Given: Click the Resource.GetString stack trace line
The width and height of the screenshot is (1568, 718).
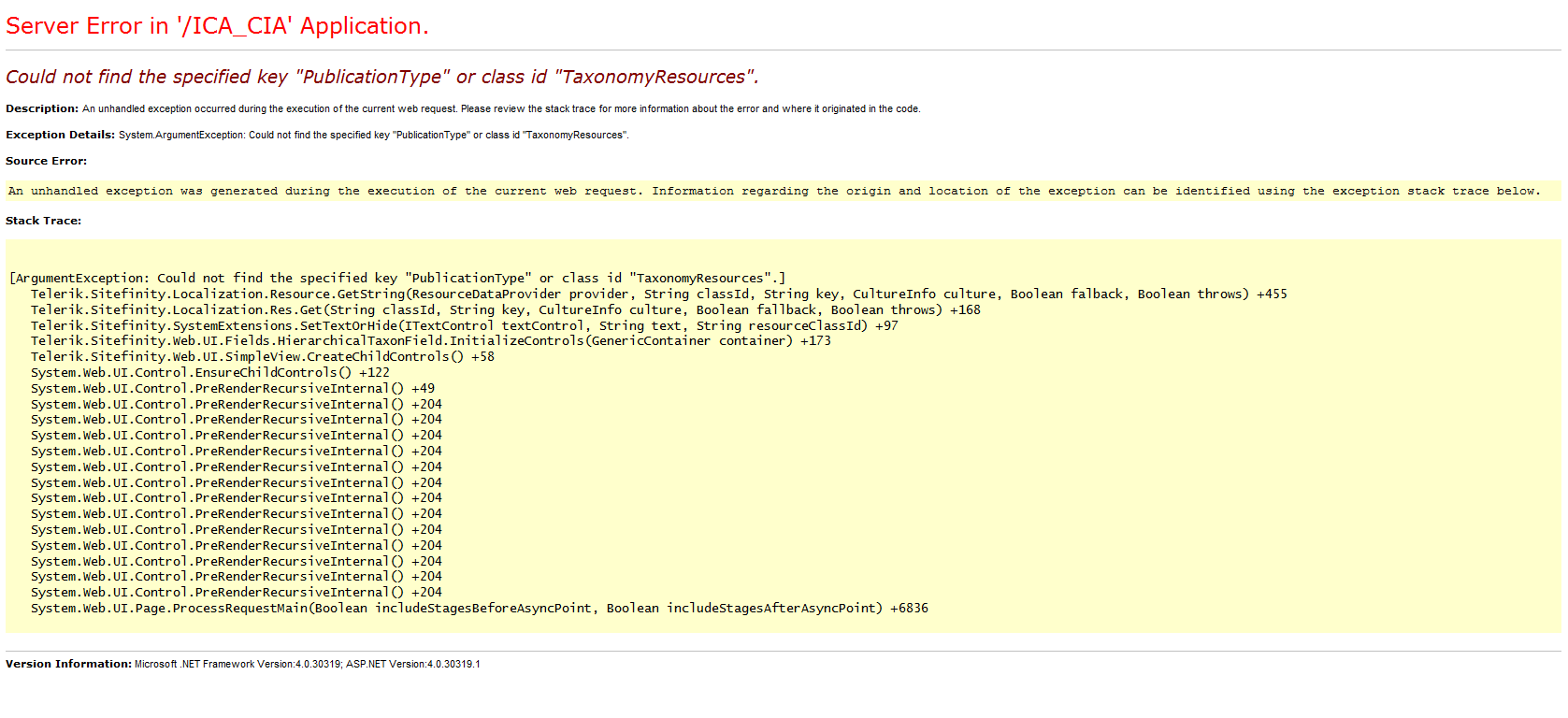Looking at the screenshot, I should [658, 294].
